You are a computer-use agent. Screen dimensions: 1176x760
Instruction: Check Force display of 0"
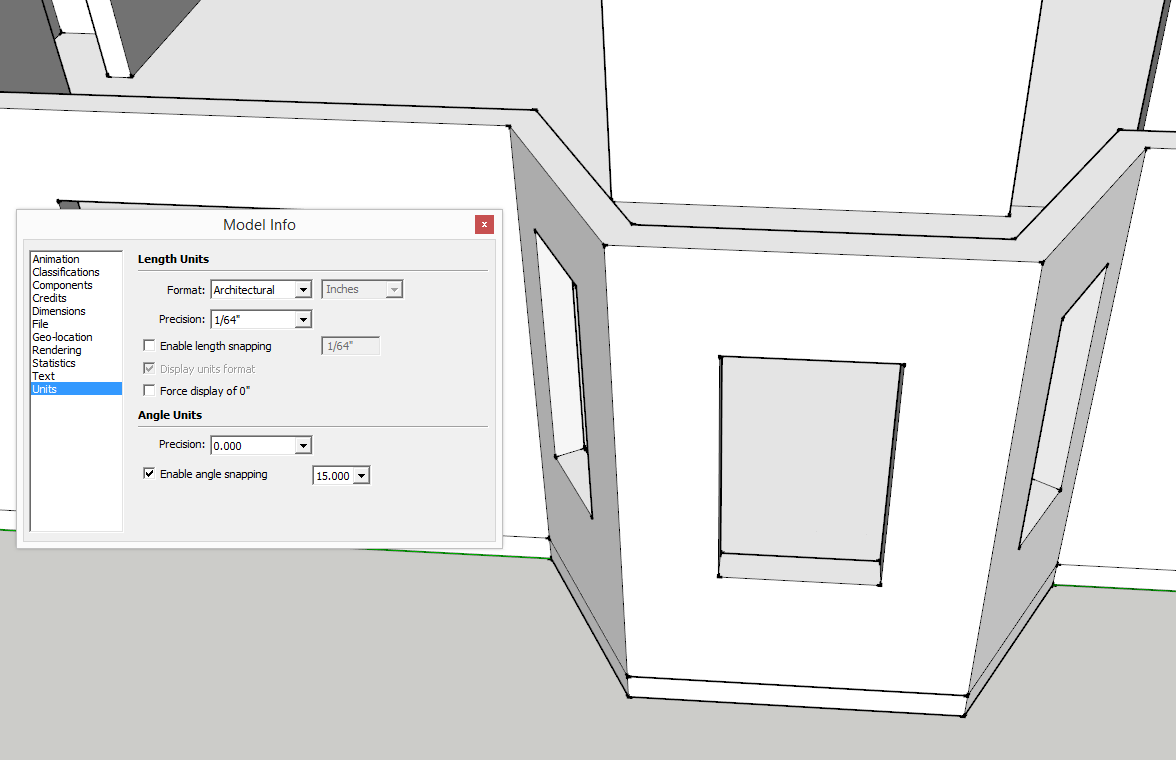(x=149, y=390)
